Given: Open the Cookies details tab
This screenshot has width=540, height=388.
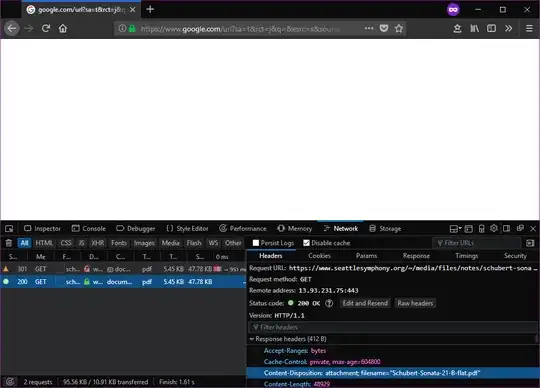Looking at the screenshot, I should coord(319,256).
